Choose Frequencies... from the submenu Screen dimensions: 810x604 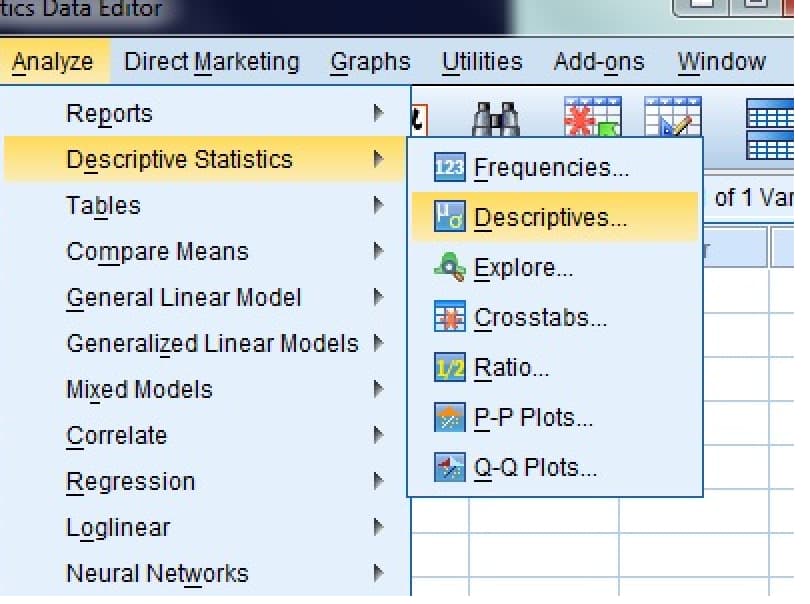tap(555, 167)
